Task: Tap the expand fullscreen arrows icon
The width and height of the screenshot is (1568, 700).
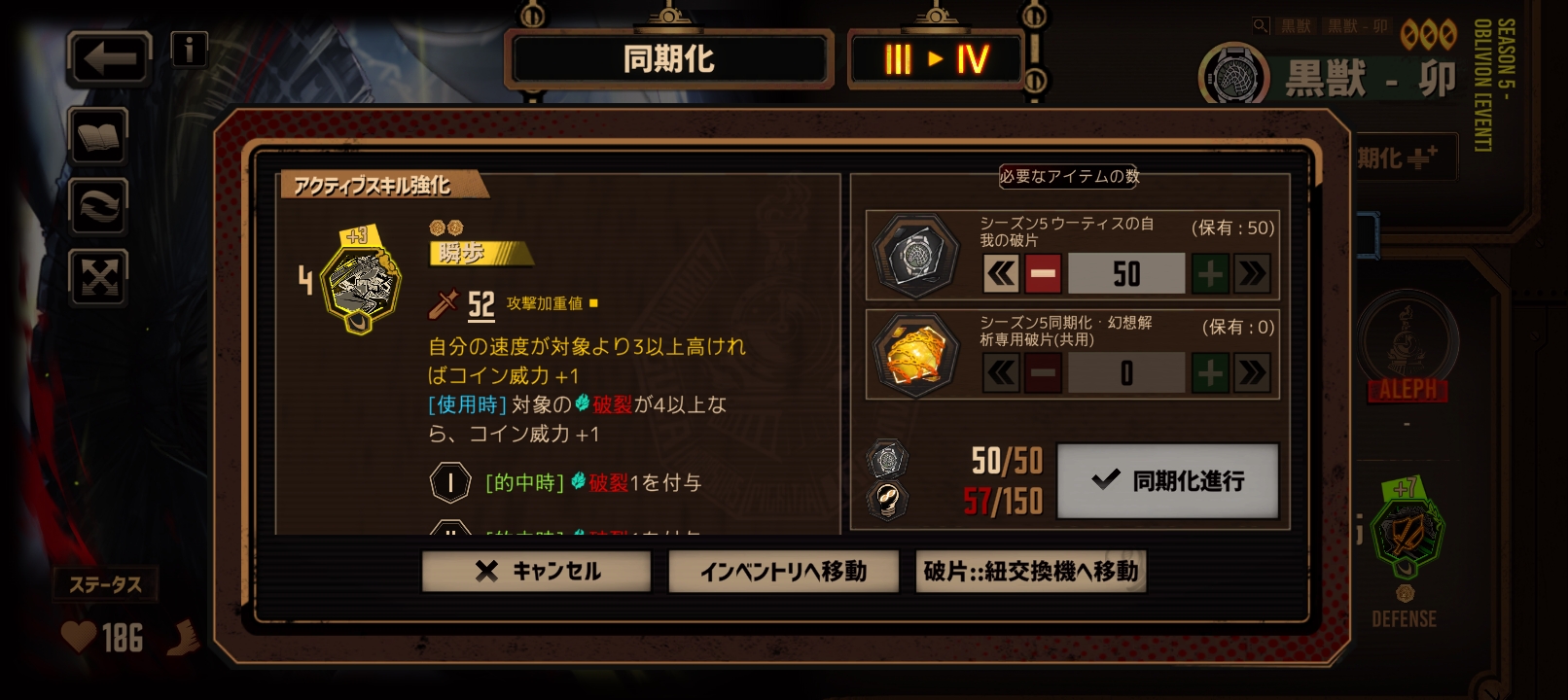Action: pyautogui.click(x=98, y=277)
